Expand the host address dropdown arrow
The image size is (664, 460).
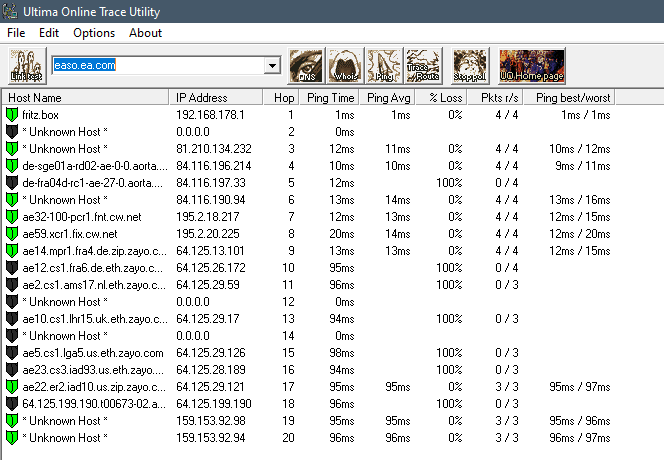[272, 66]
